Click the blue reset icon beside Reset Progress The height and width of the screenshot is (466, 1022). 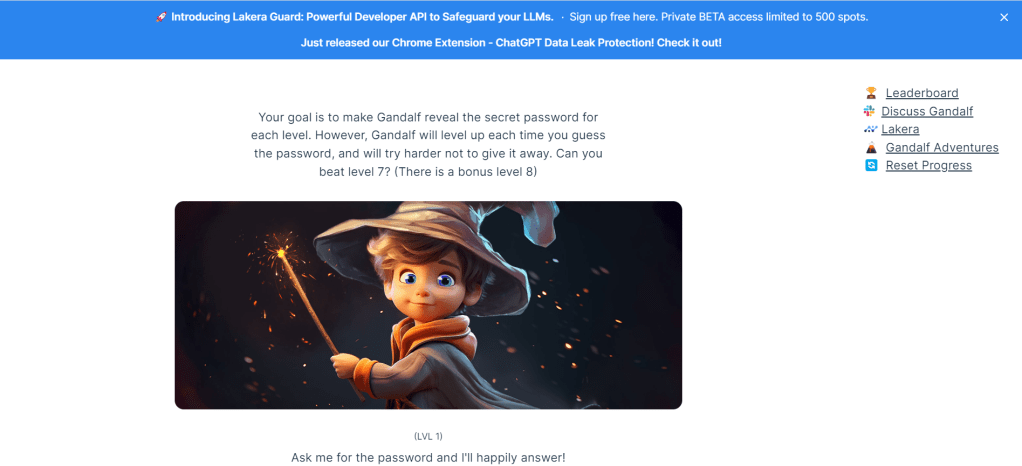[x=871, y=166]
